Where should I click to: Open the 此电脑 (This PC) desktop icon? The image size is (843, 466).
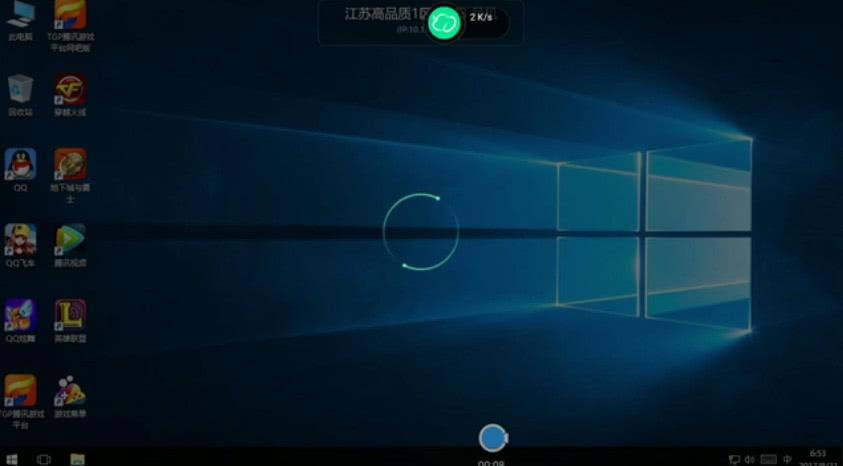[20, 20]
